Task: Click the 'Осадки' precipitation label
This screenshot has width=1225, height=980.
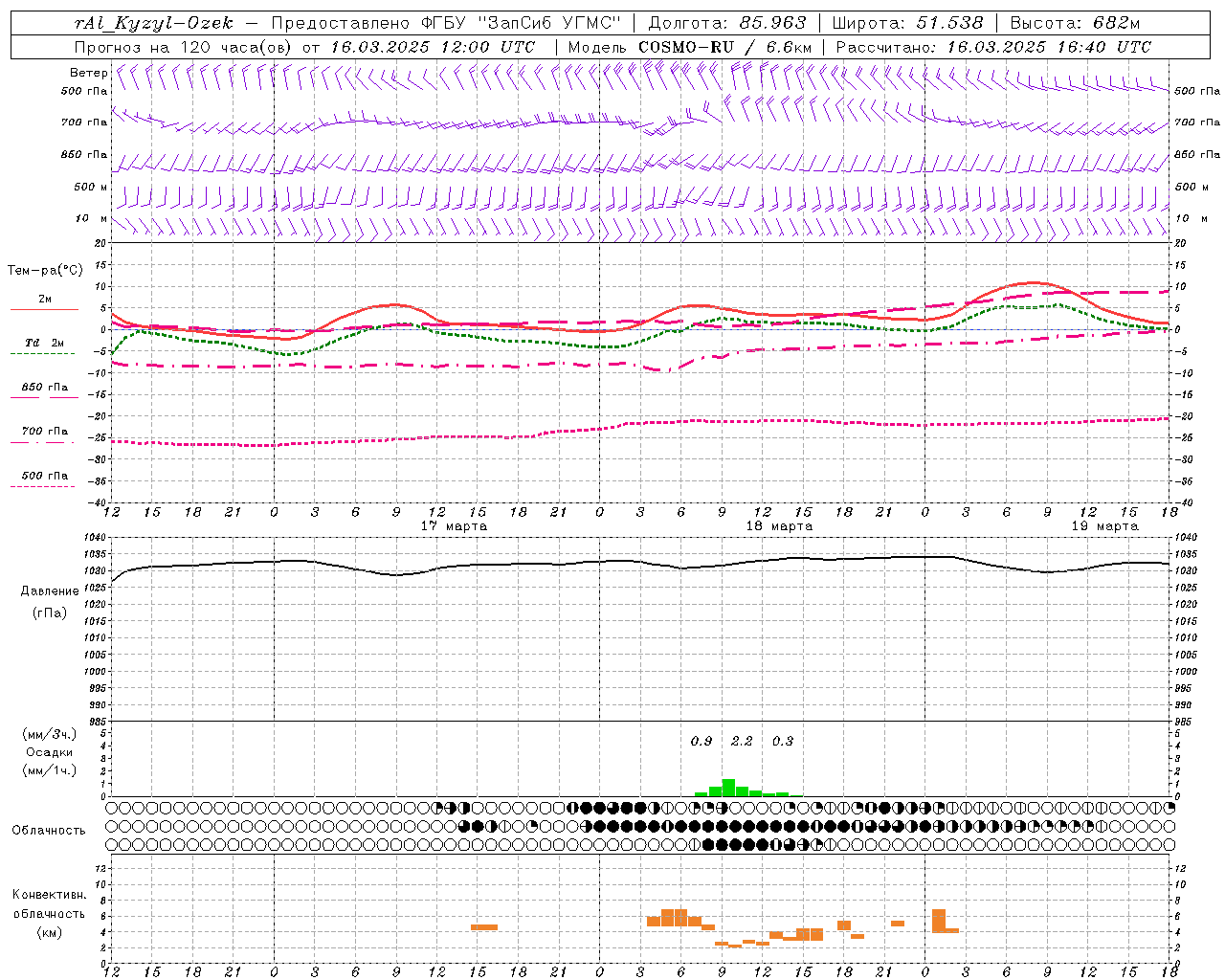Action: pyautogui.click(x=49, y=752)
